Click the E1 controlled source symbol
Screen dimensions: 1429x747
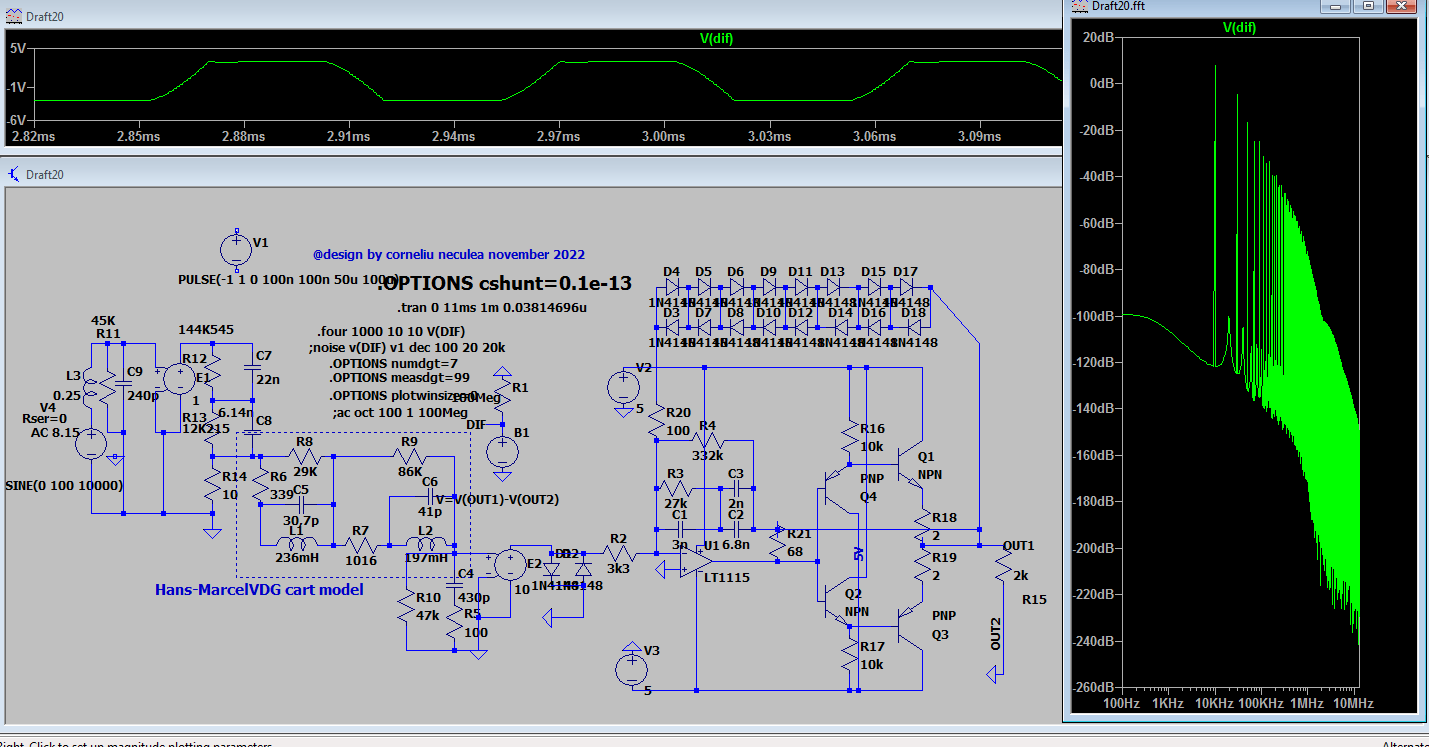pos(180,377)
